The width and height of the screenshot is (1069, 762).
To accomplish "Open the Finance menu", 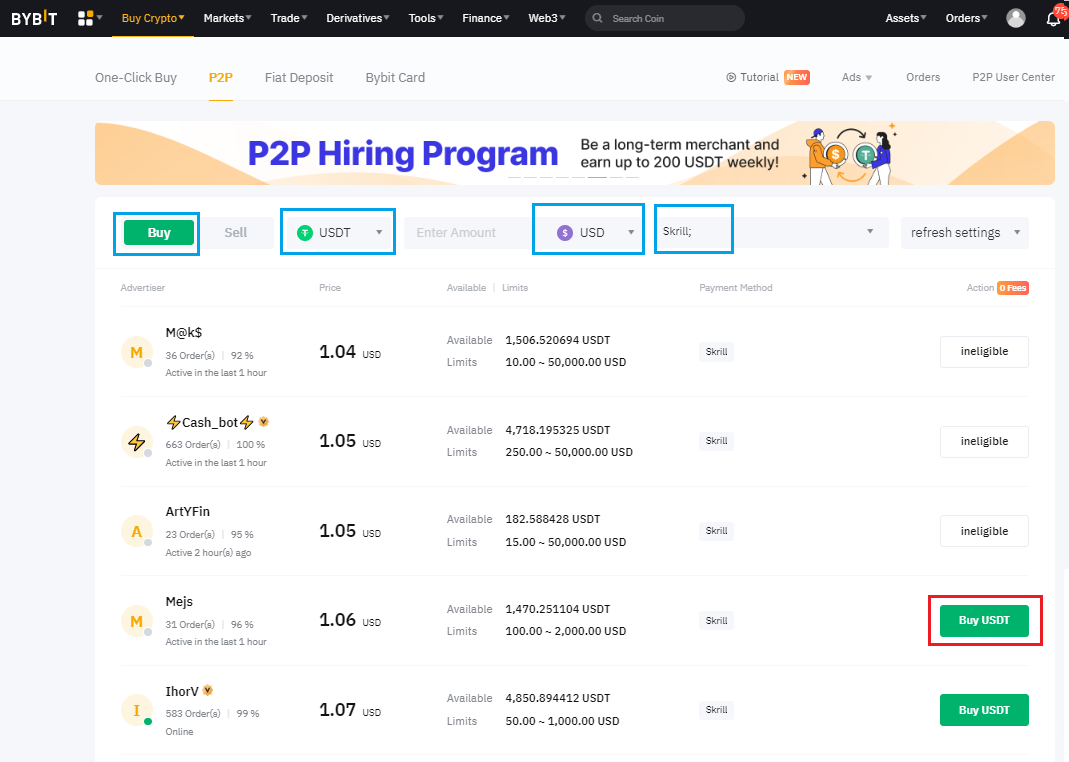I will pos(485,18).
